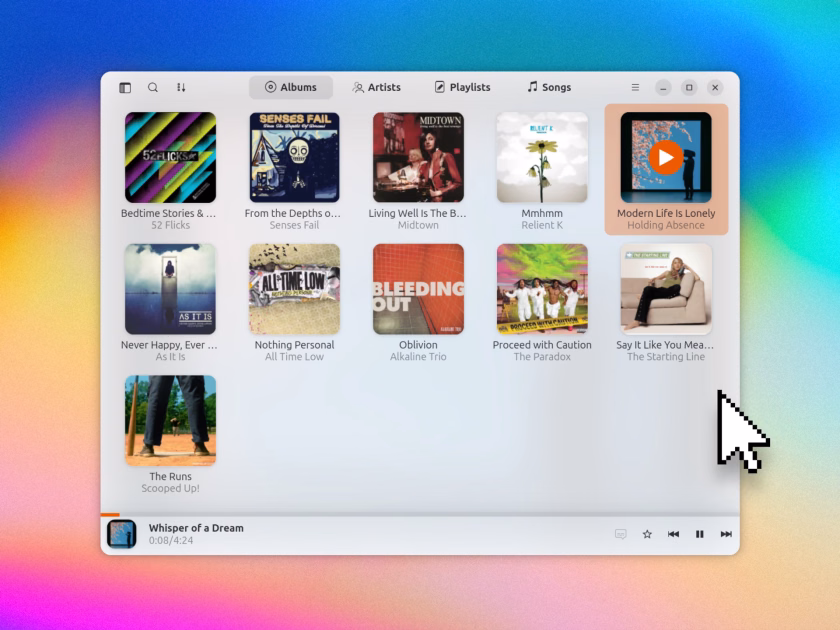Screen dimensions: 840x630
Task: Click the Holding Absence artist label
Action: click(666, 225)
